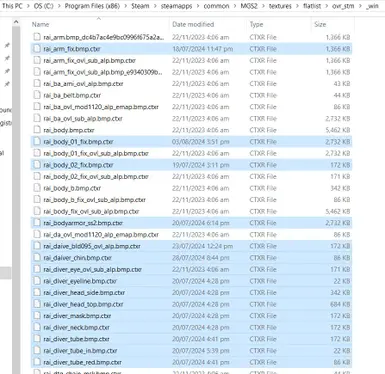Click the file icon next to rai_ba_belt.bmp.ctxr
Image resolution: width=385 pixels, height=374 pixels.
click(37, 95)
